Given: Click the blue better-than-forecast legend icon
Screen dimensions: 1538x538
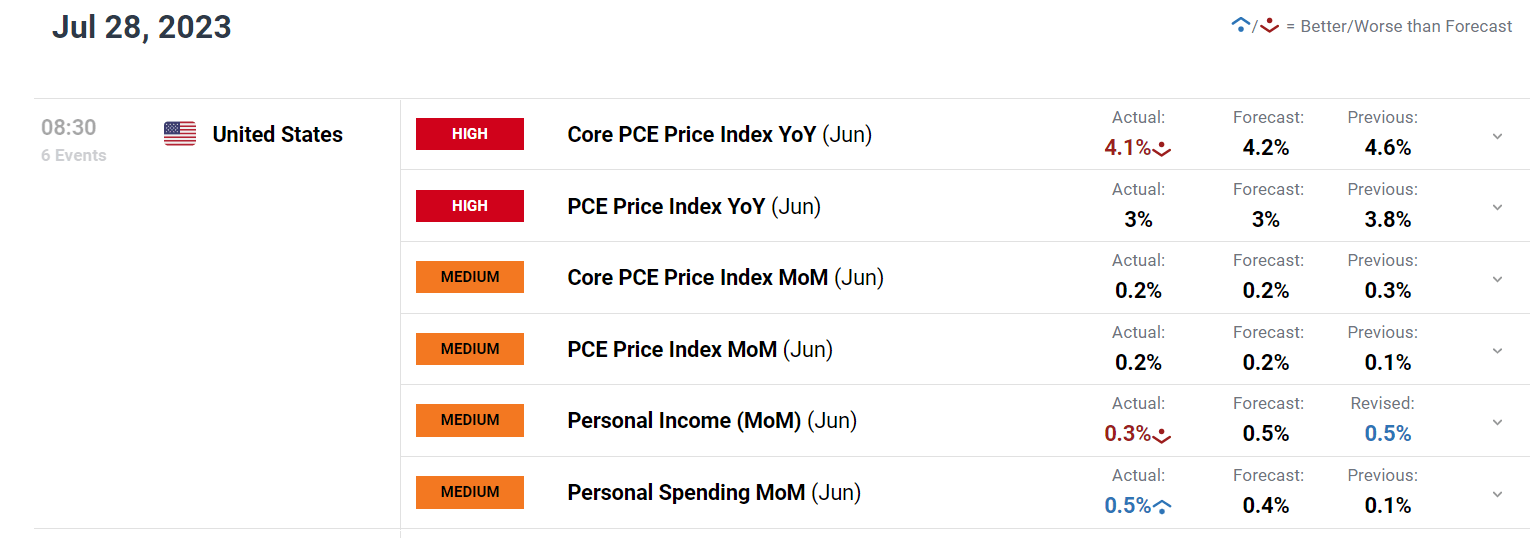Looking at the screenshot, I should [x=1241, y=26].
